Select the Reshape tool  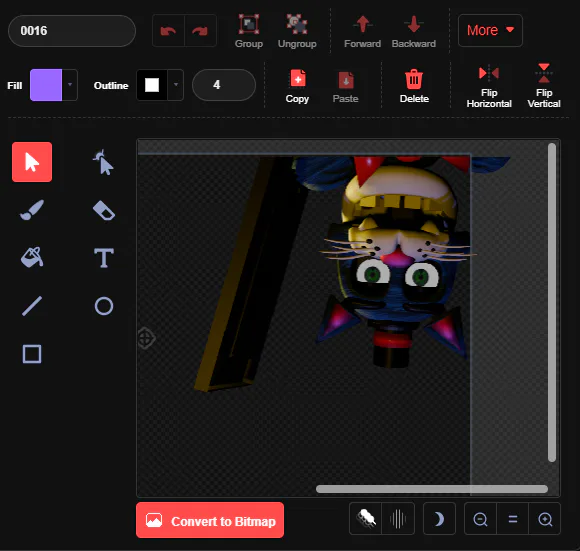104,162
